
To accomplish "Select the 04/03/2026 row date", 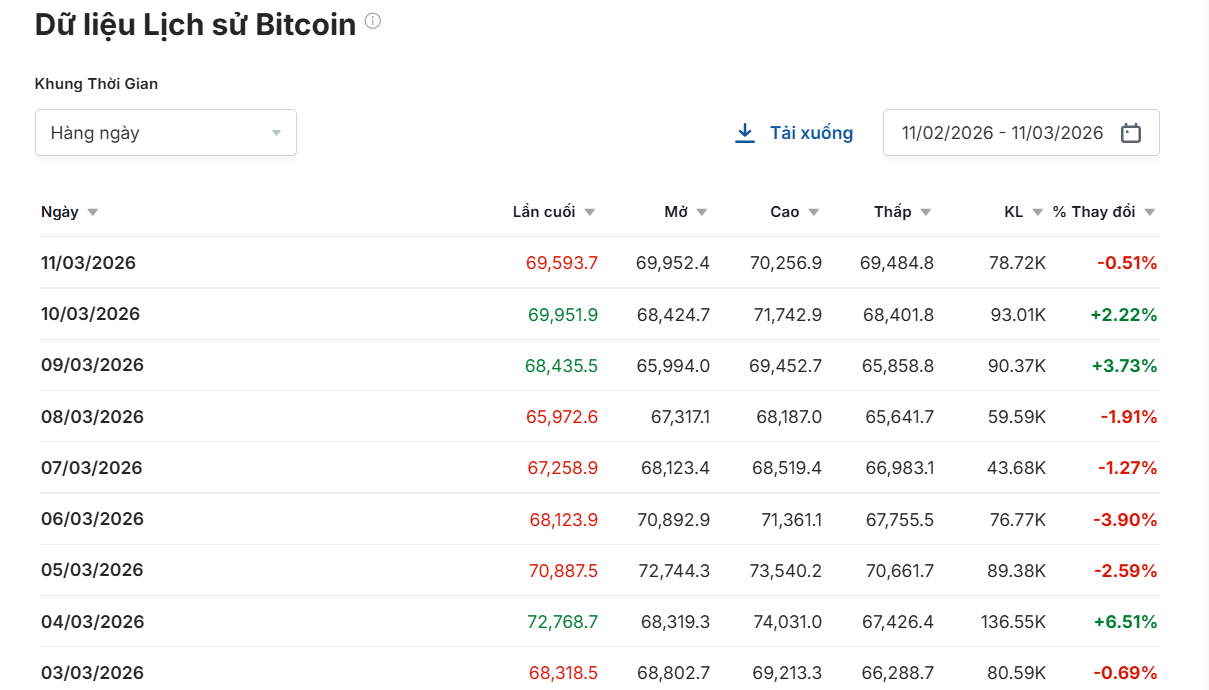I will coord(92,622).
